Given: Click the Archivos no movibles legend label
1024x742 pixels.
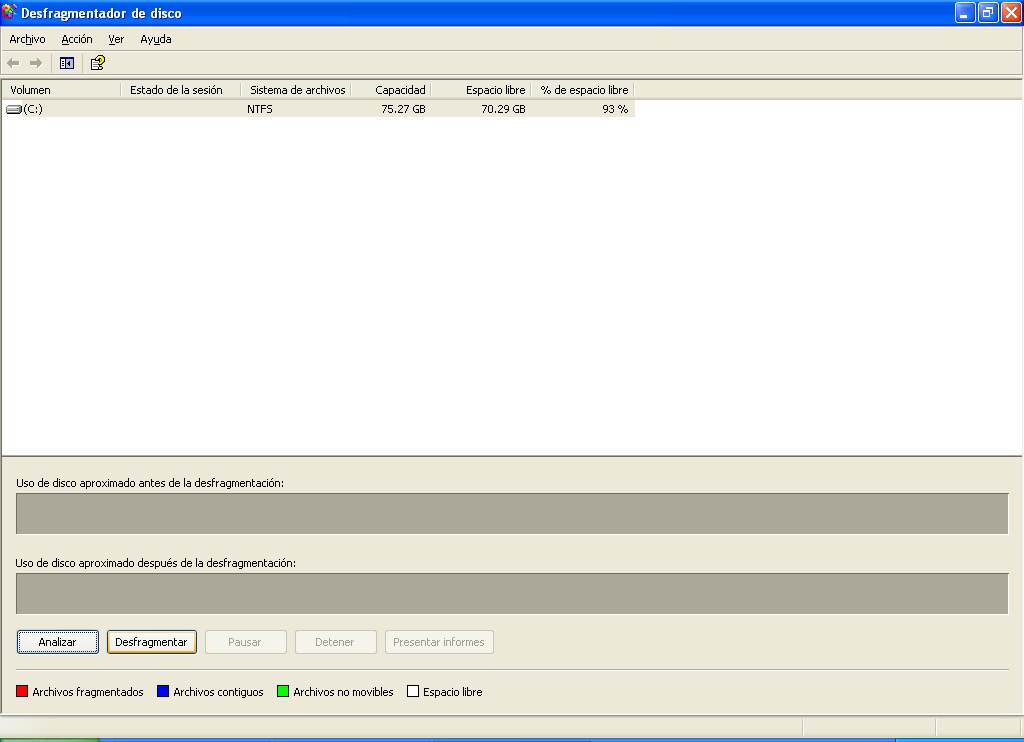Looking at the screenshot, I should point(343,692).
